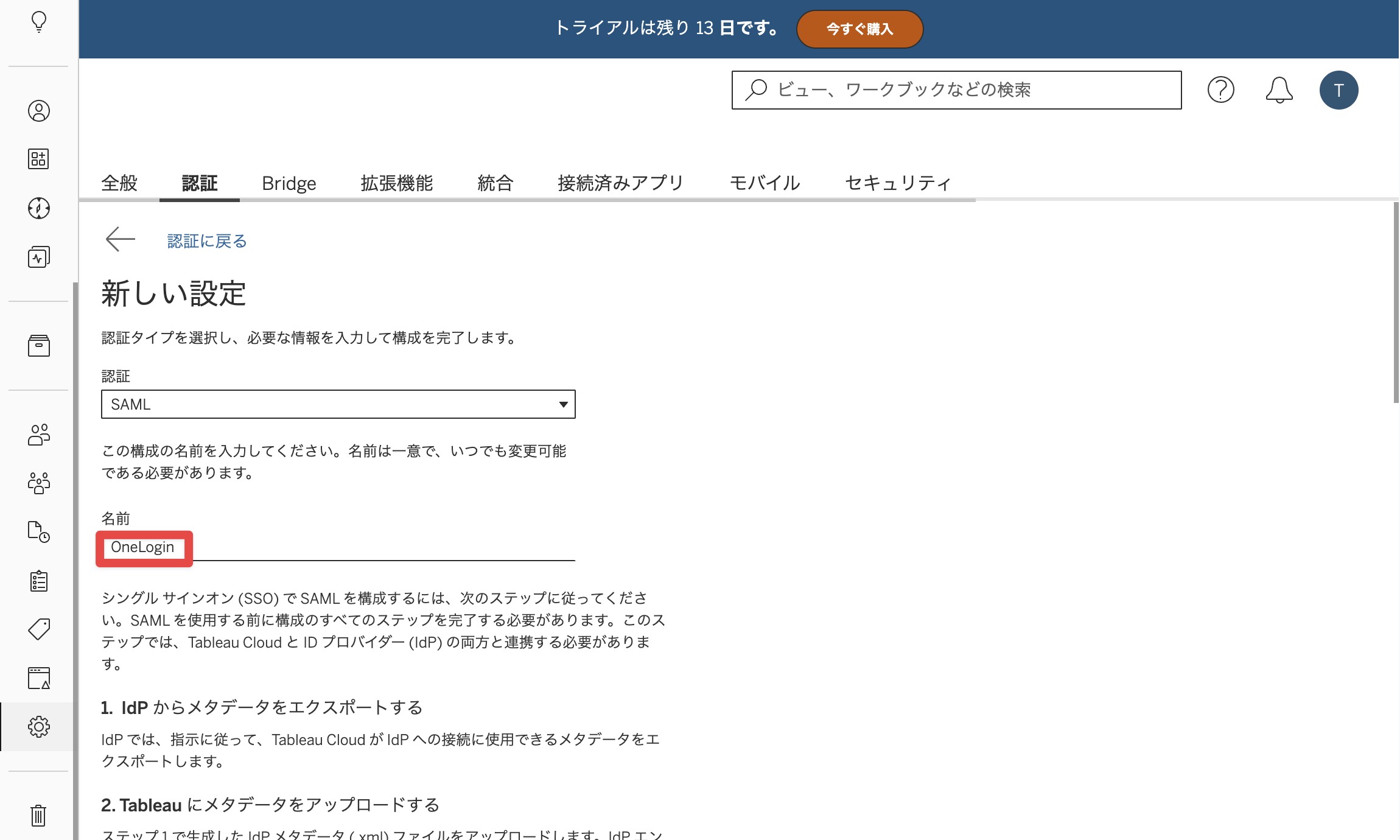The width and height of the screenshot is (1400, 840).
Task: Switch to the 接続済みアプリ tab
Action: pyautogui.click(x=621, y=183)
